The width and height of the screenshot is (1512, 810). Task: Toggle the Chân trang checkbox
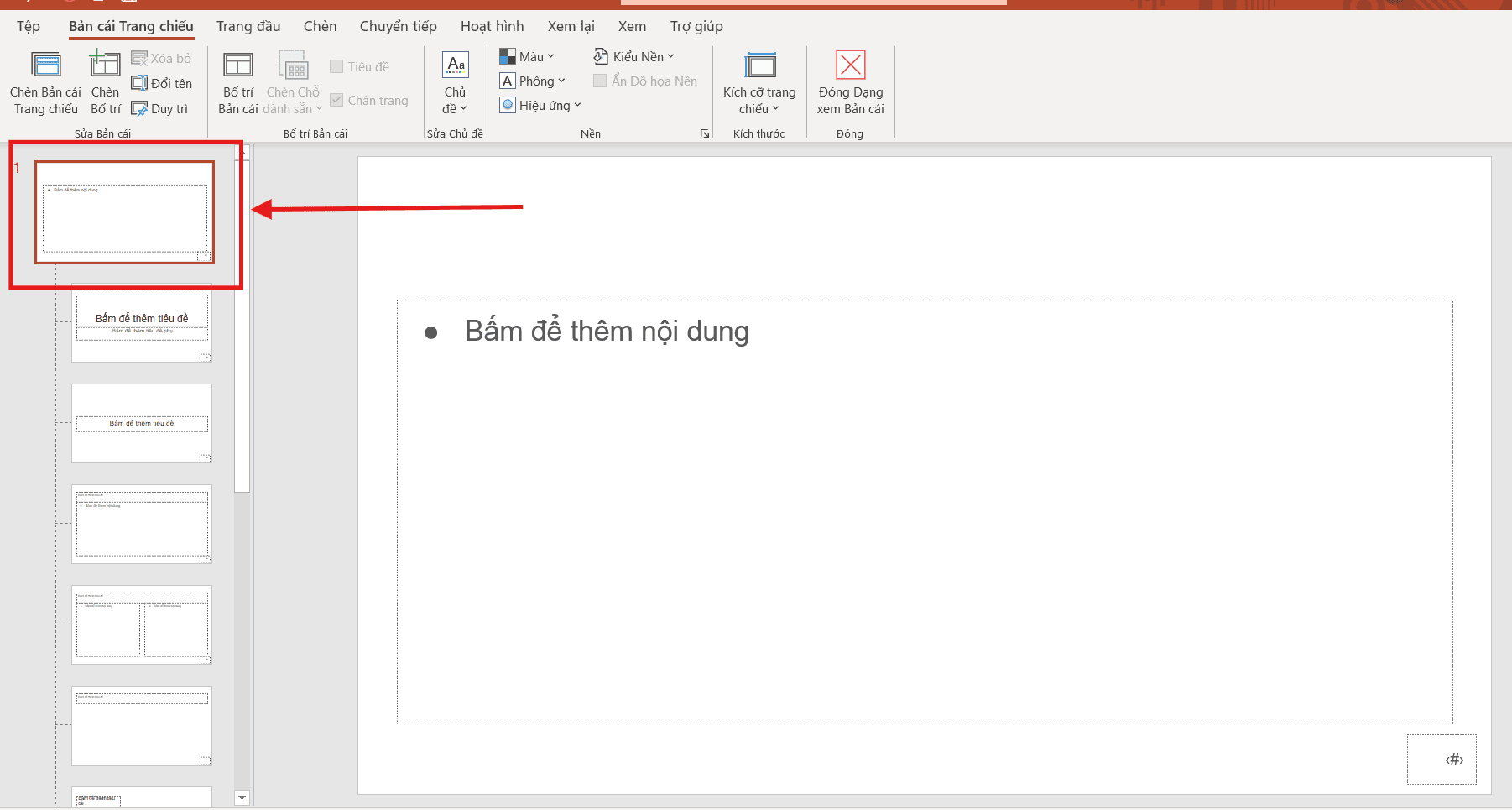click(x=336, y=100)
